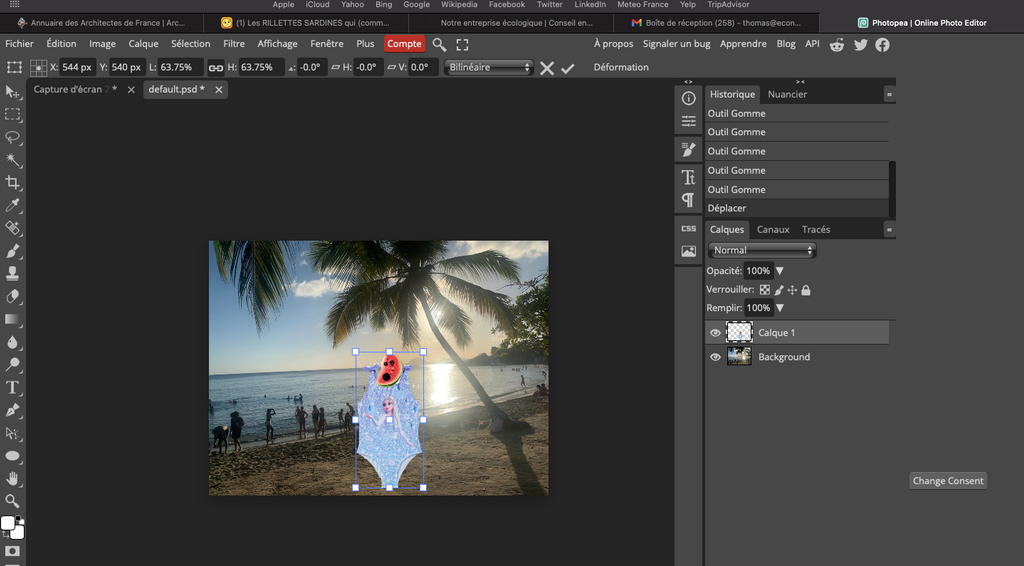Image resolution: width=1024 pixels, height=566 pixels.
Task: Click the Compte button
Action: tap(404, 44)
